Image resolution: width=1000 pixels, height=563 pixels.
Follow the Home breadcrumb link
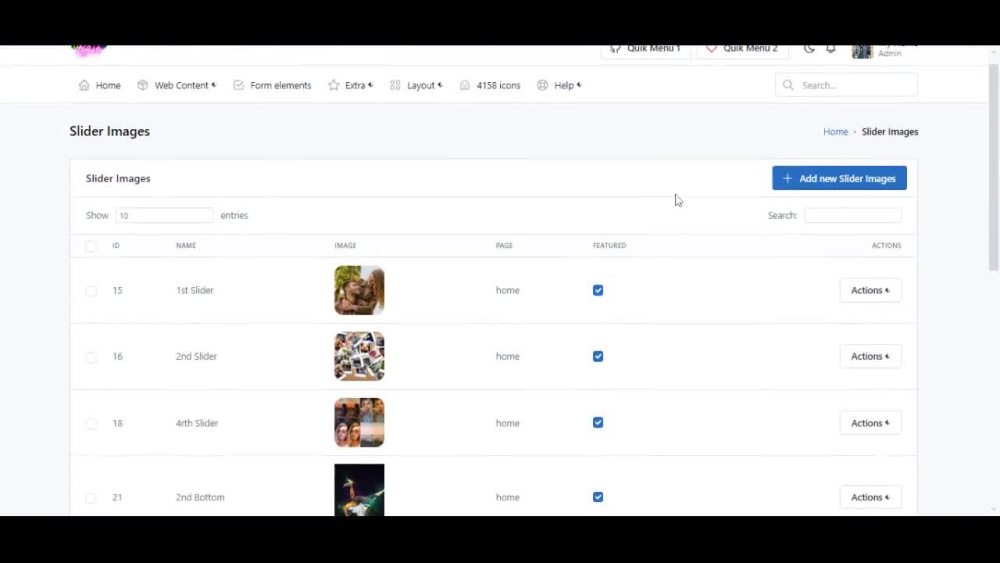pyautogui.click(x=835, y=132)
